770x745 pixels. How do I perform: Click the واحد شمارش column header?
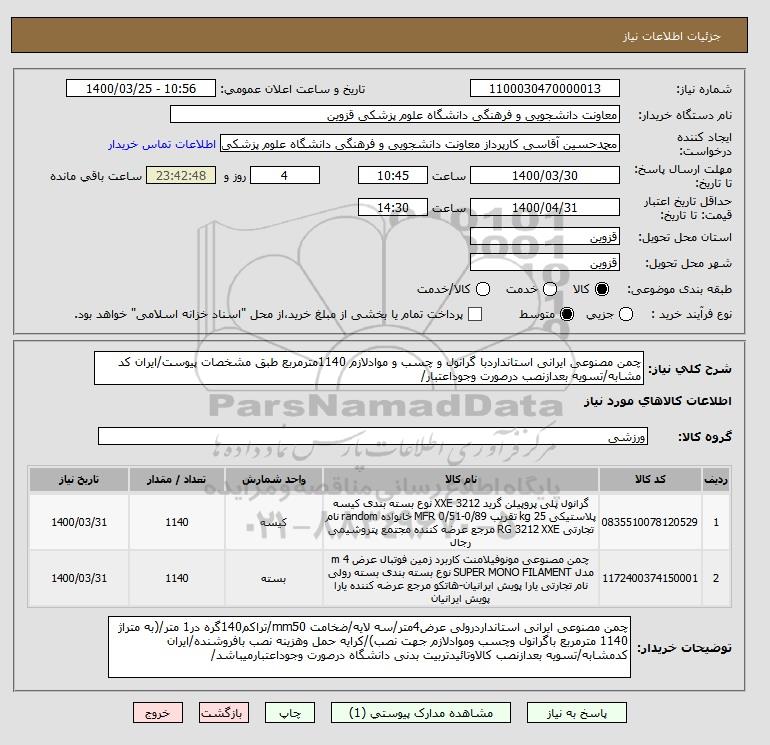274,479
